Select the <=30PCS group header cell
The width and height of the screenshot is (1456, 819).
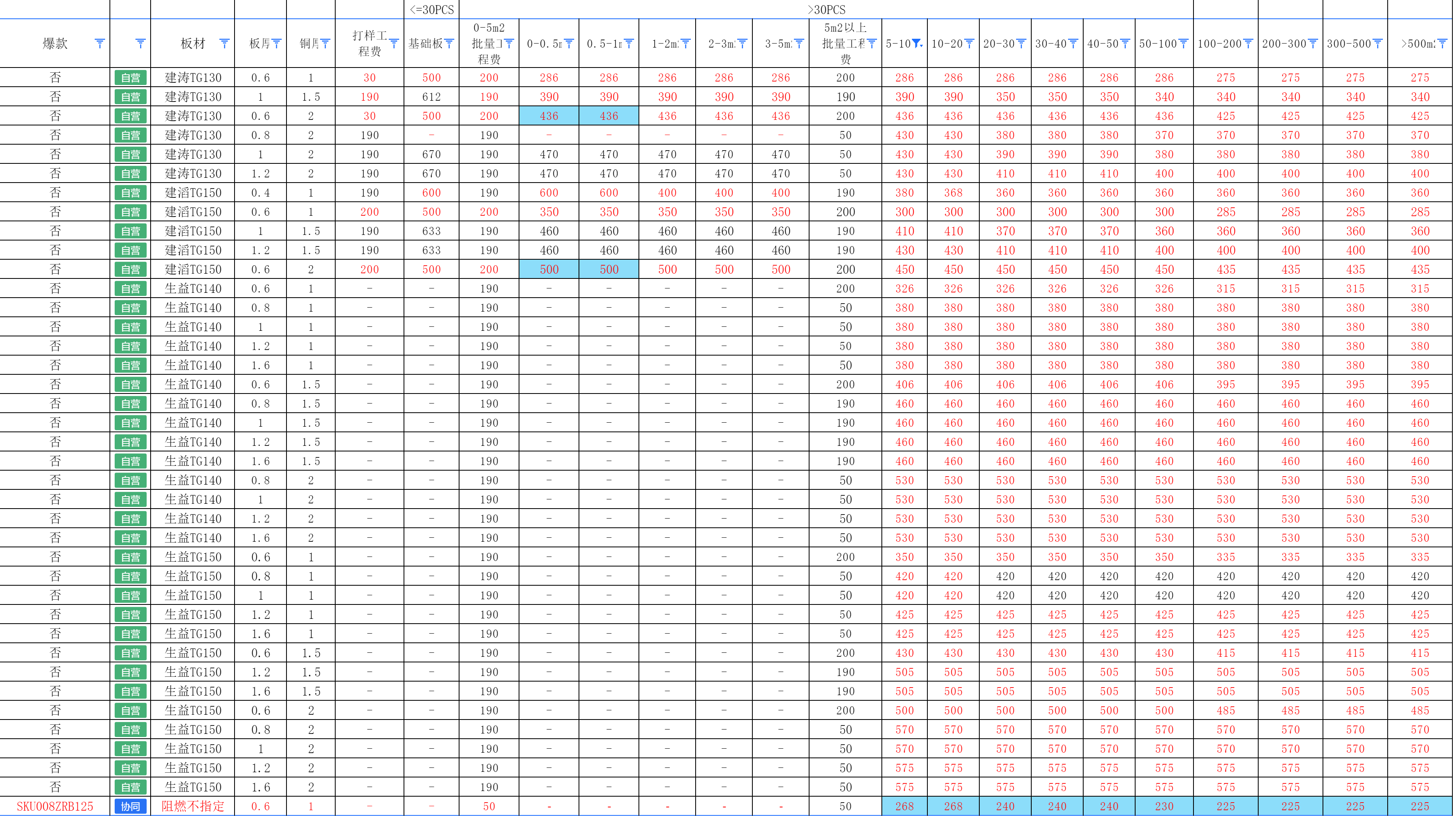point(431,10)
